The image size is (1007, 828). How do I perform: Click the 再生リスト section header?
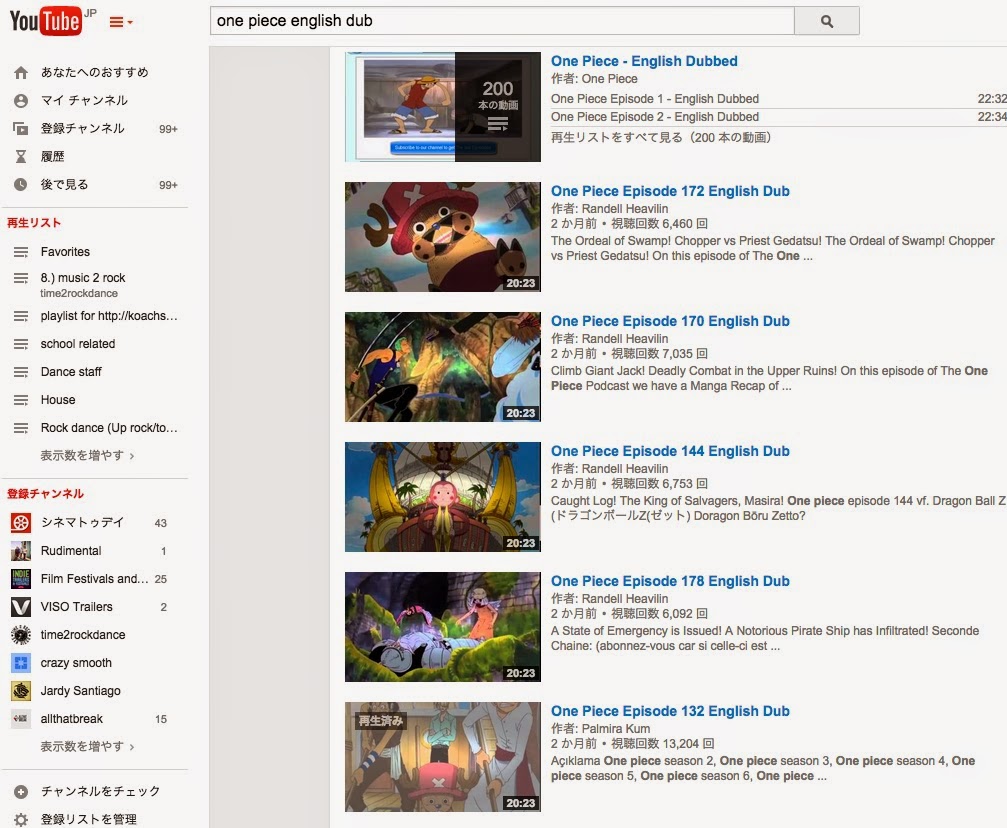(34, 223)
